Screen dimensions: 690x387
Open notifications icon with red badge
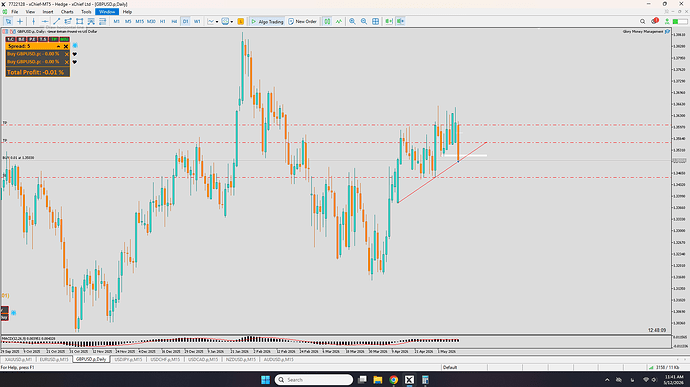[655, 21]
